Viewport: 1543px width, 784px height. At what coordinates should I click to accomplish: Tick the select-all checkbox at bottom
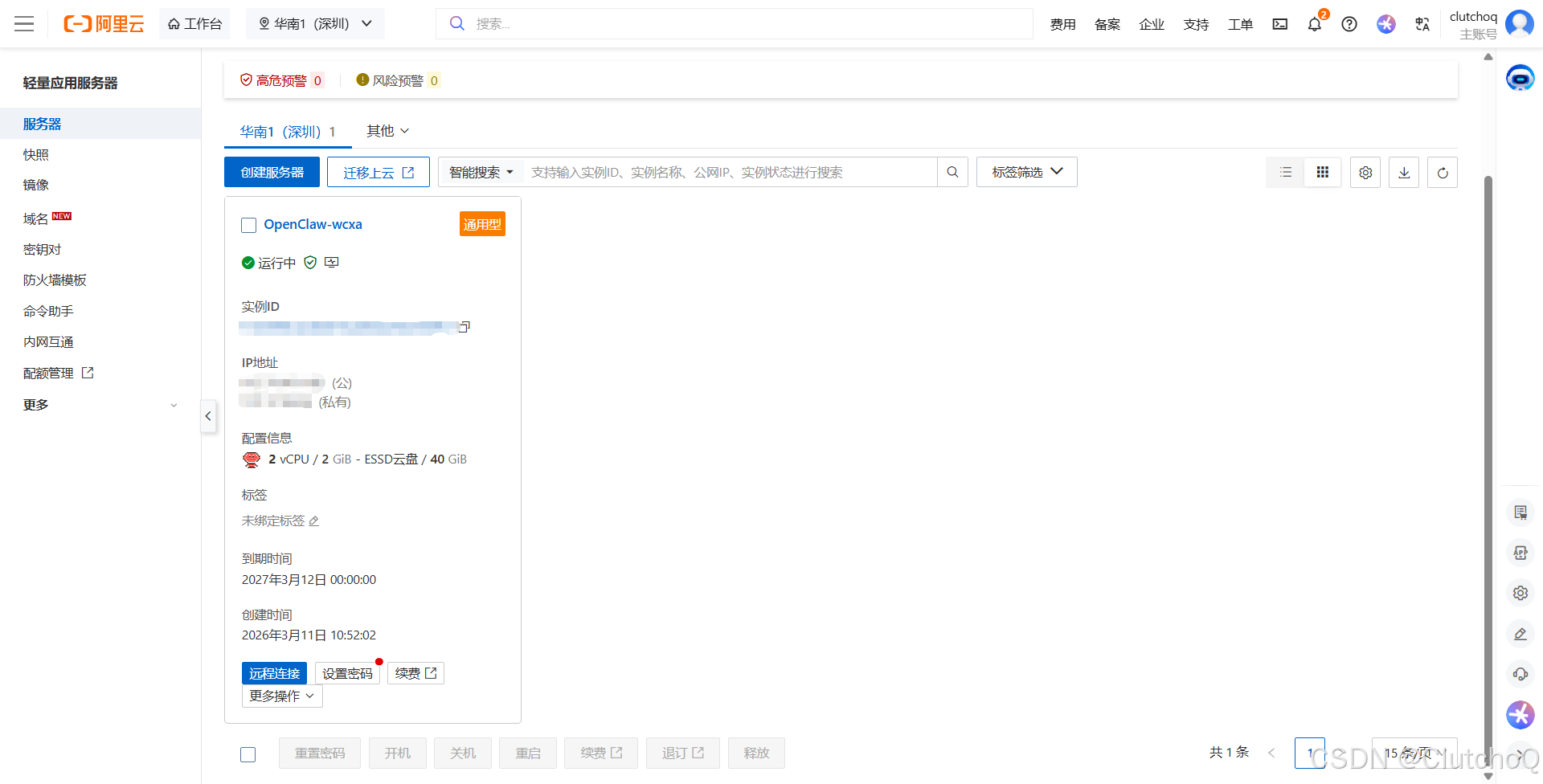pos(248,754)
